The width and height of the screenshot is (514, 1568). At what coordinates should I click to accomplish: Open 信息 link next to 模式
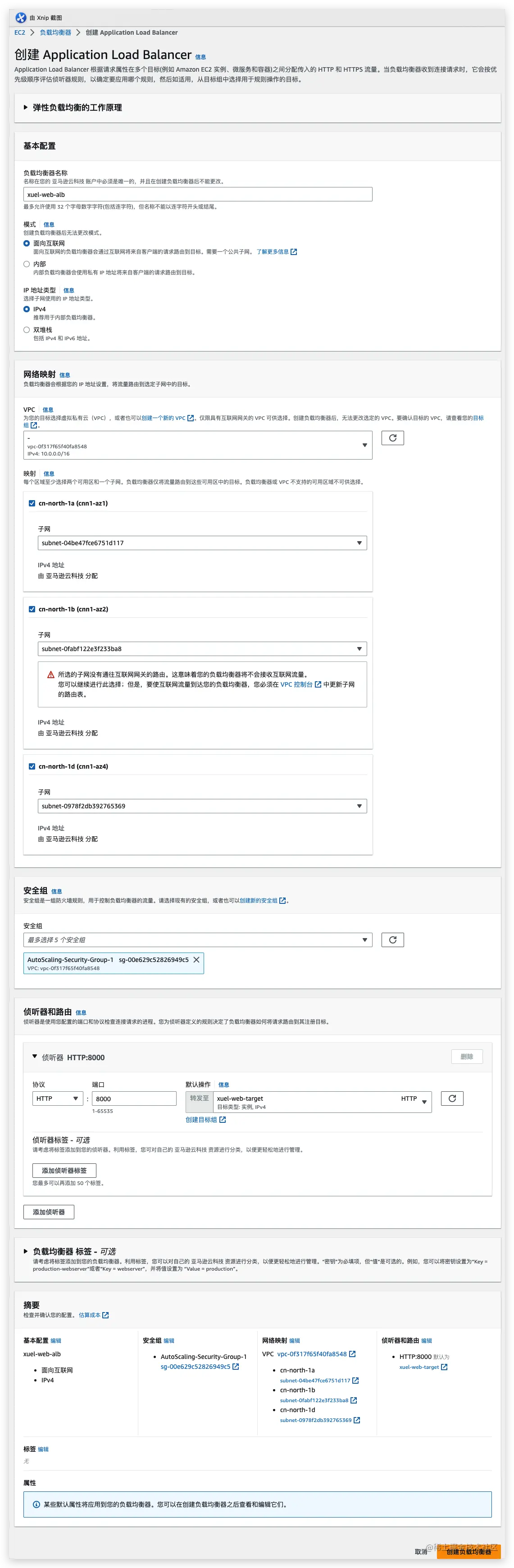coord(49,224)
